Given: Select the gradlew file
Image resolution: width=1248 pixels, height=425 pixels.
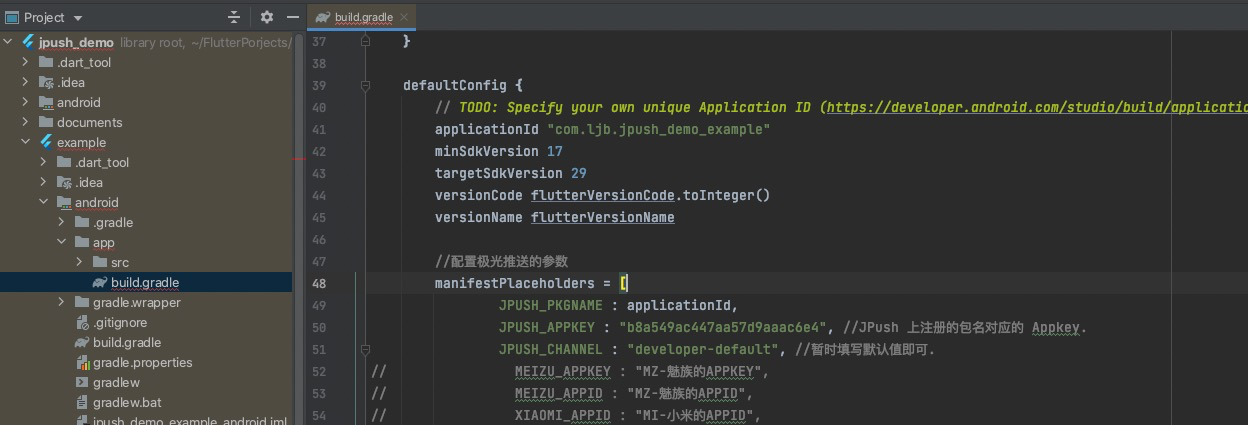Looking at the screenshot, I should (x=116, y=382).
